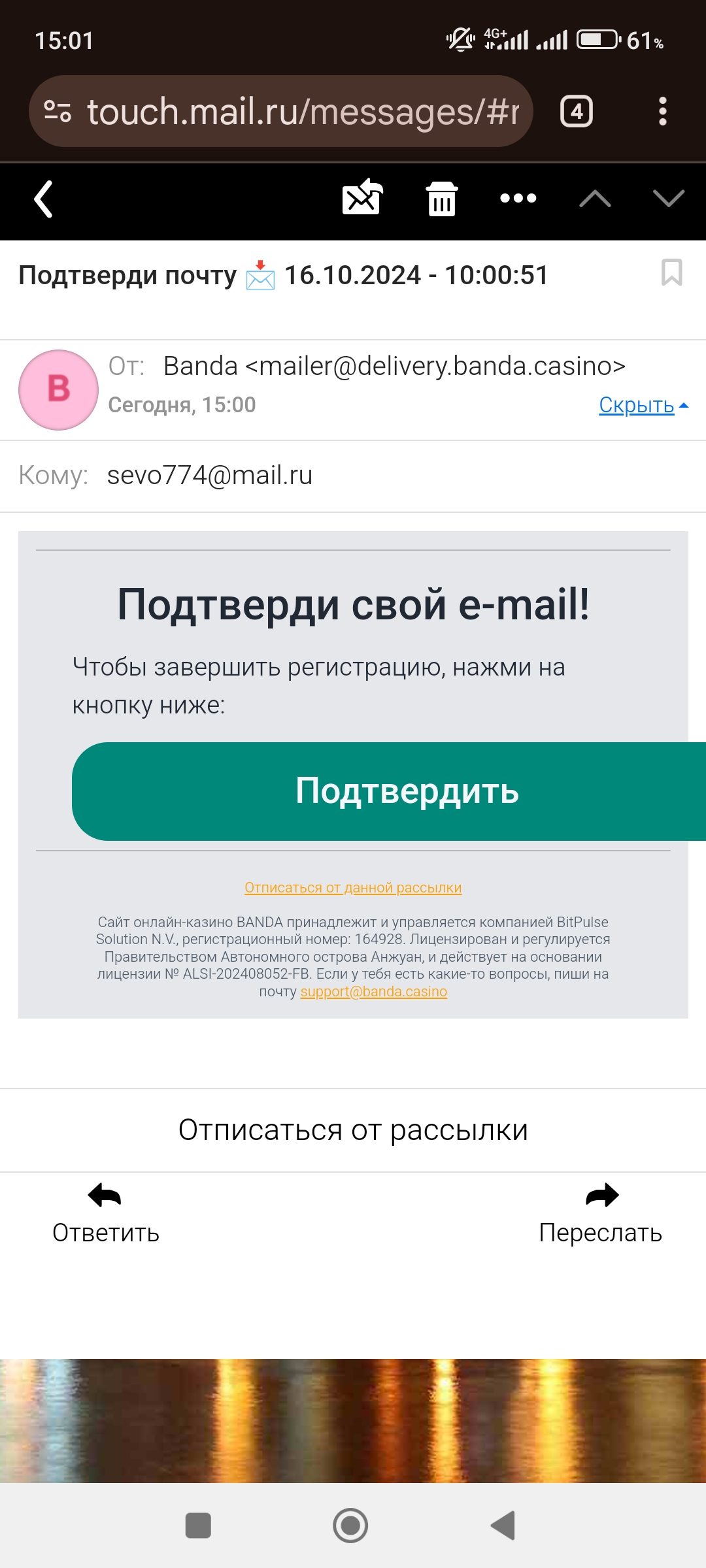Image resolution: width=706 pixels, height=1568 pixels.
Task: Click the touch.mail.ru address bar
Action: click(x=281, y=112)
